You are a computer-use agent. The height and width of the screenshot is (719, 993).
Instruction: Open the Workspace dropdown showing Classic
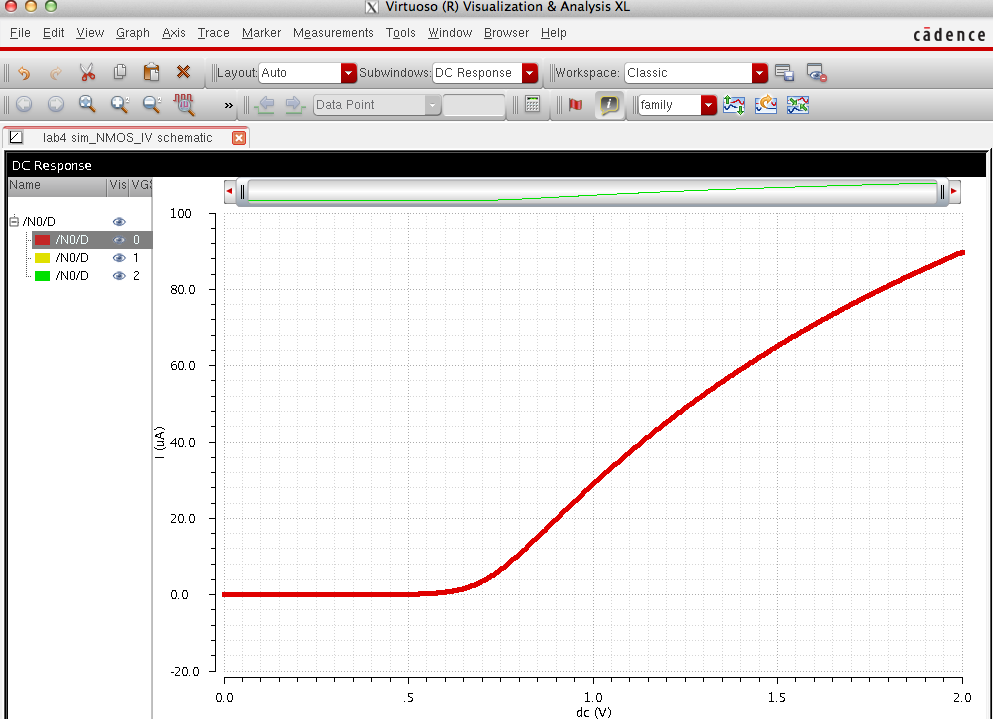(760, 73)
